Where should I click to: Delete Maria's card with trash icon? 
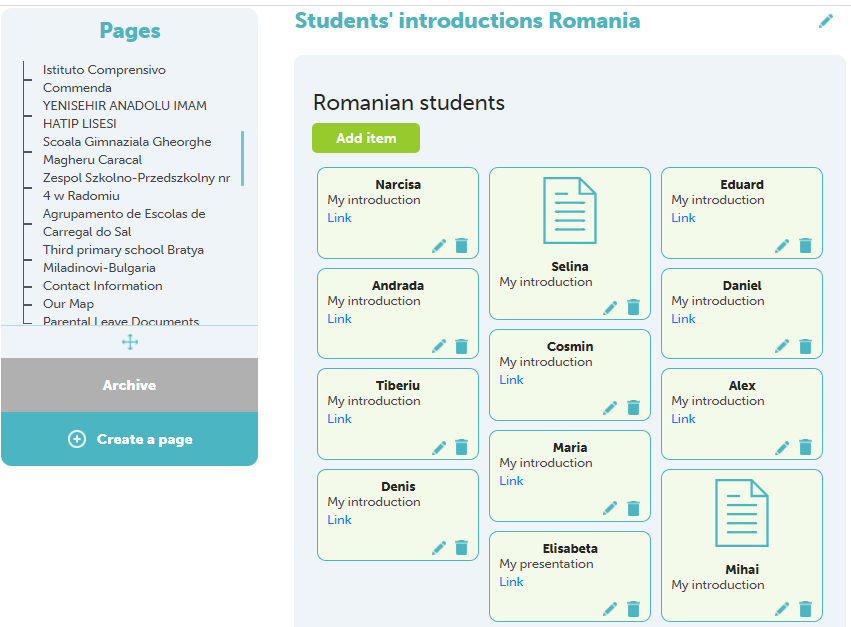(x=633, y=509)
